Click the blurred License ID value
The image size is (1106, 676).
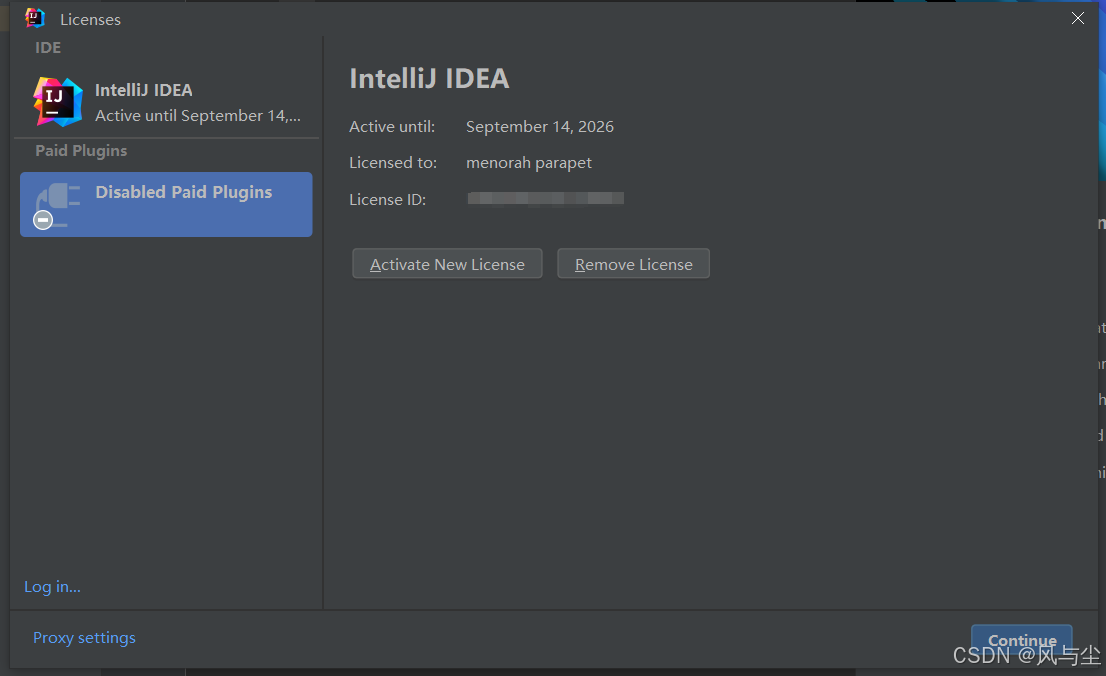pos(546,199)
